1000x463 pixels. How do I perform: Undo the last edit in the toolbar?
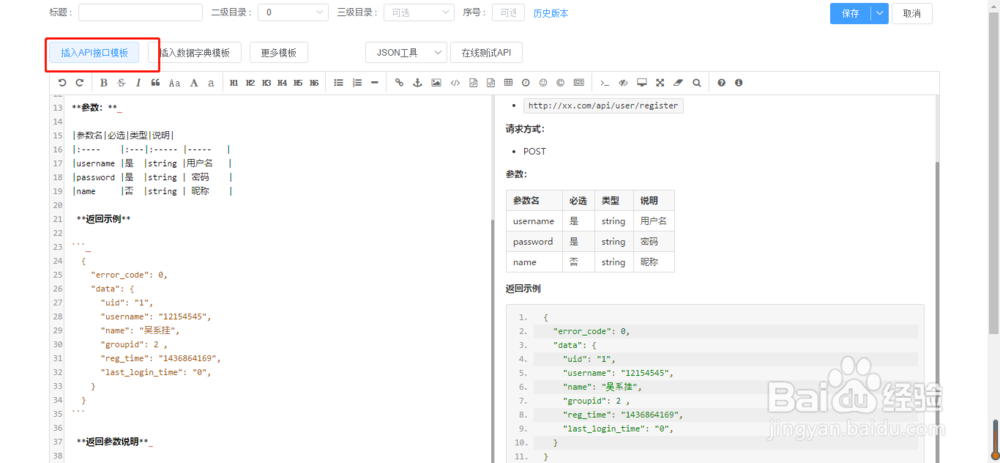(x=62, y=82)
